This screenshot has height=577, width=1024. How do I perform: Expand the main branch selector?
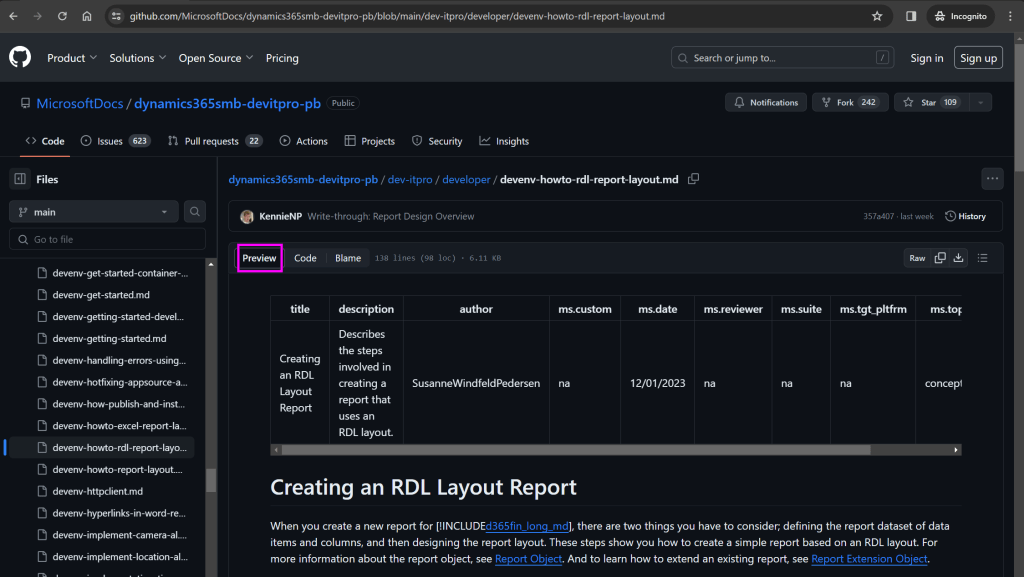[x=93, y=211]
